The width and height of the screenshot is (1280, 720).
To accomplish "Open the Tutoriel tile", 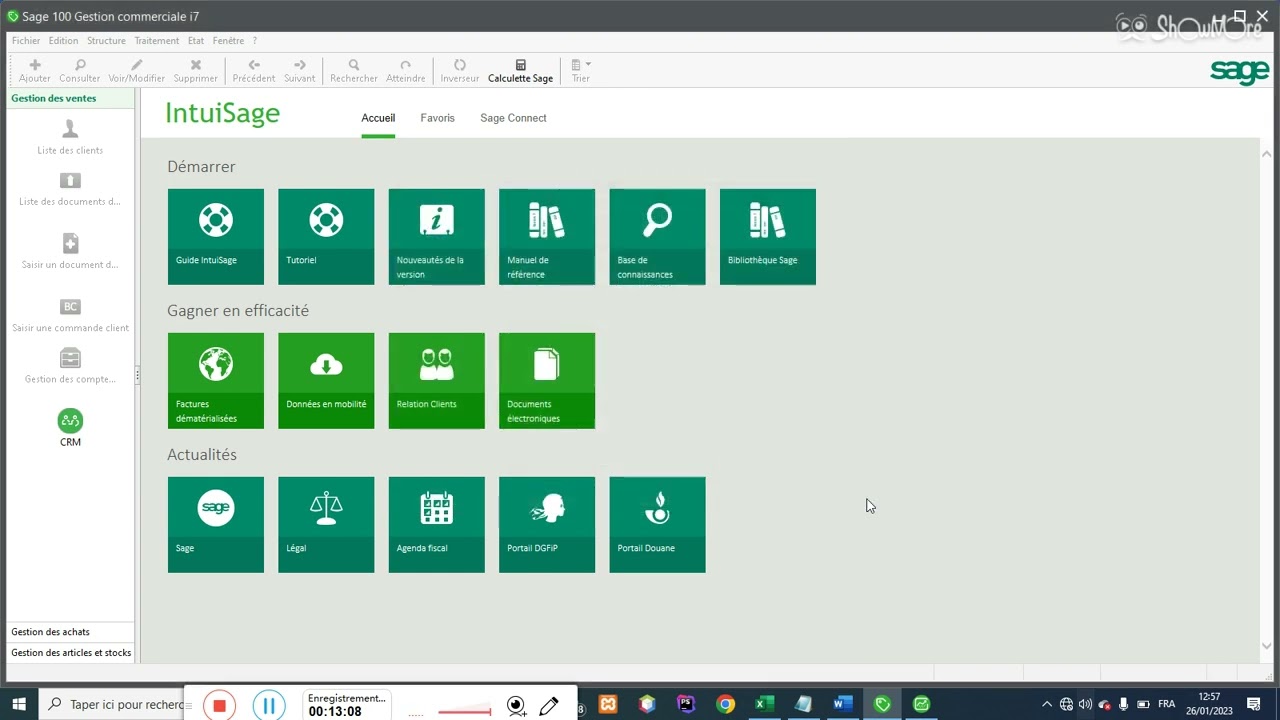I will (326, 237).
